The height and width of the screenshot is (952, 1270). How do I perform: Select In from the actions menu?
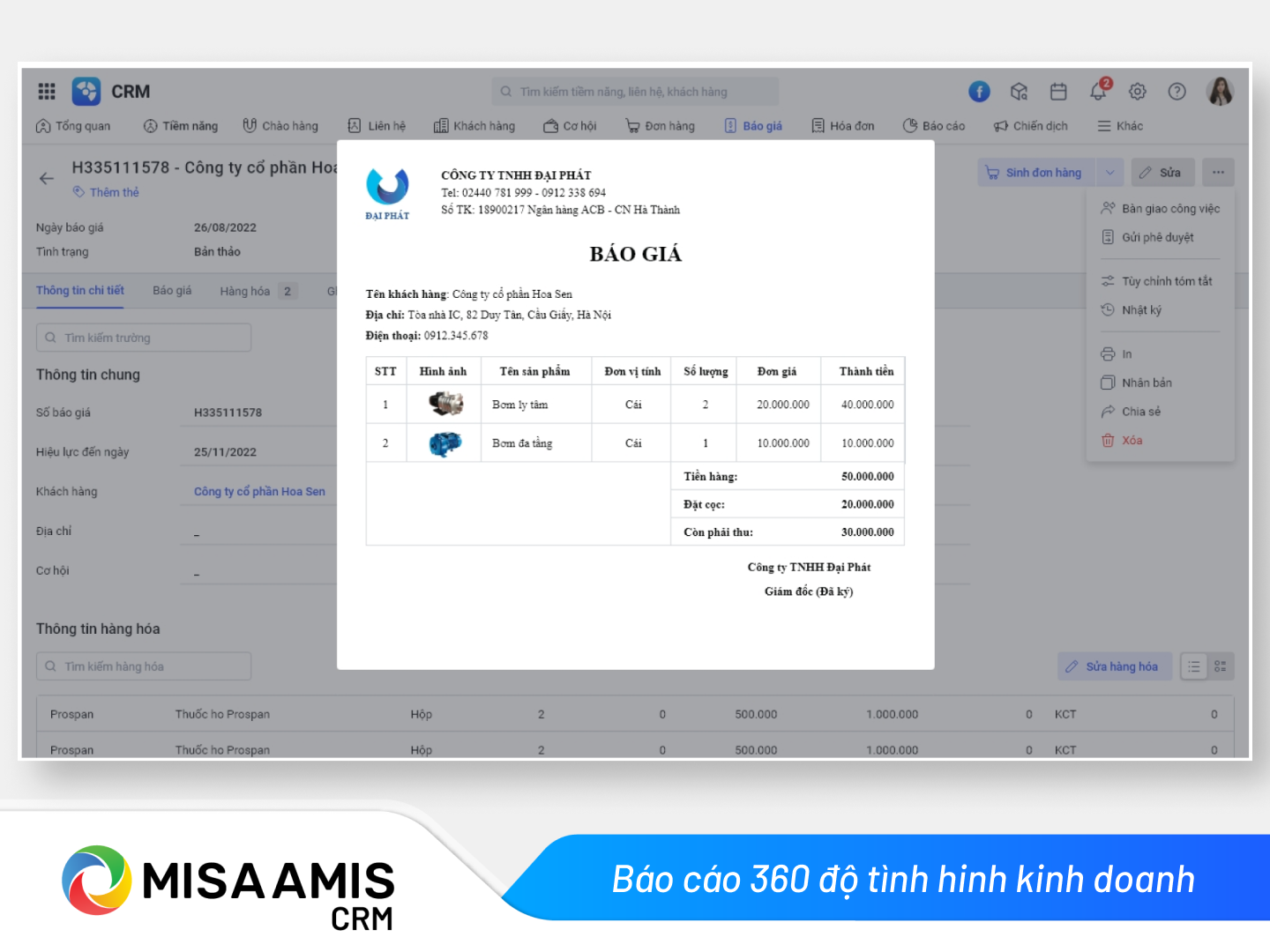click(1126, 354)
